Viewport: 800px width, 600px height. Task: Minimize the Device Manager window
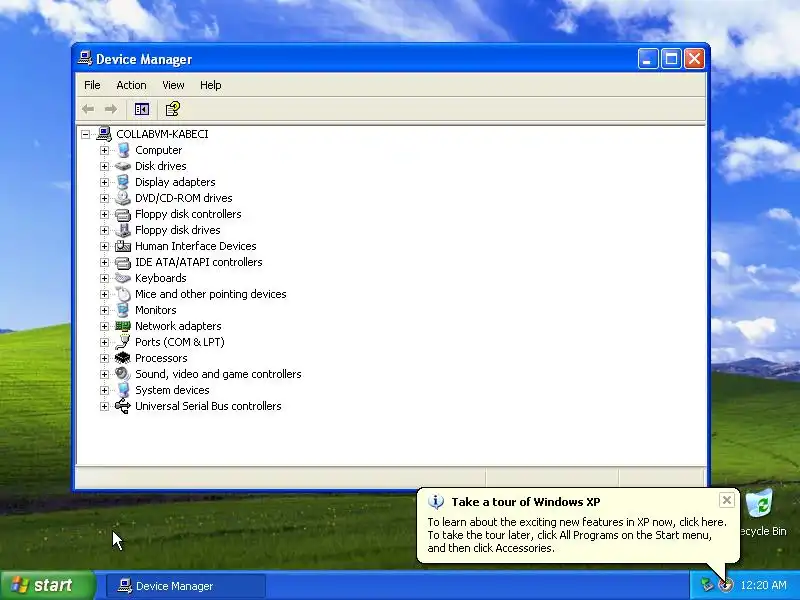647,59
